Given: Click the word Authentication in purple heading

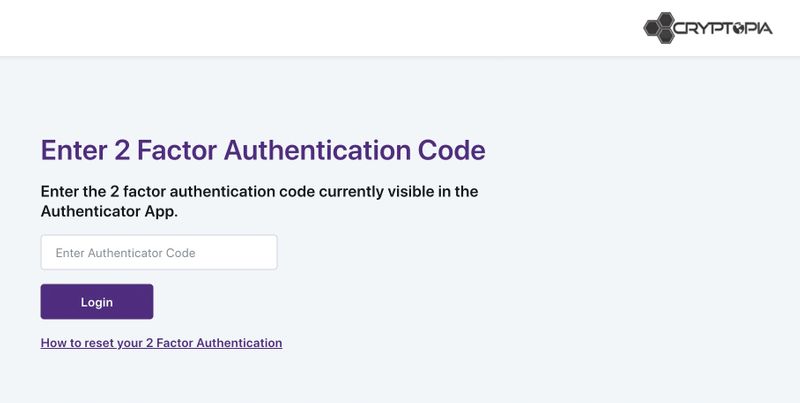Looking at the screenshot, I should tap(314, 150).
